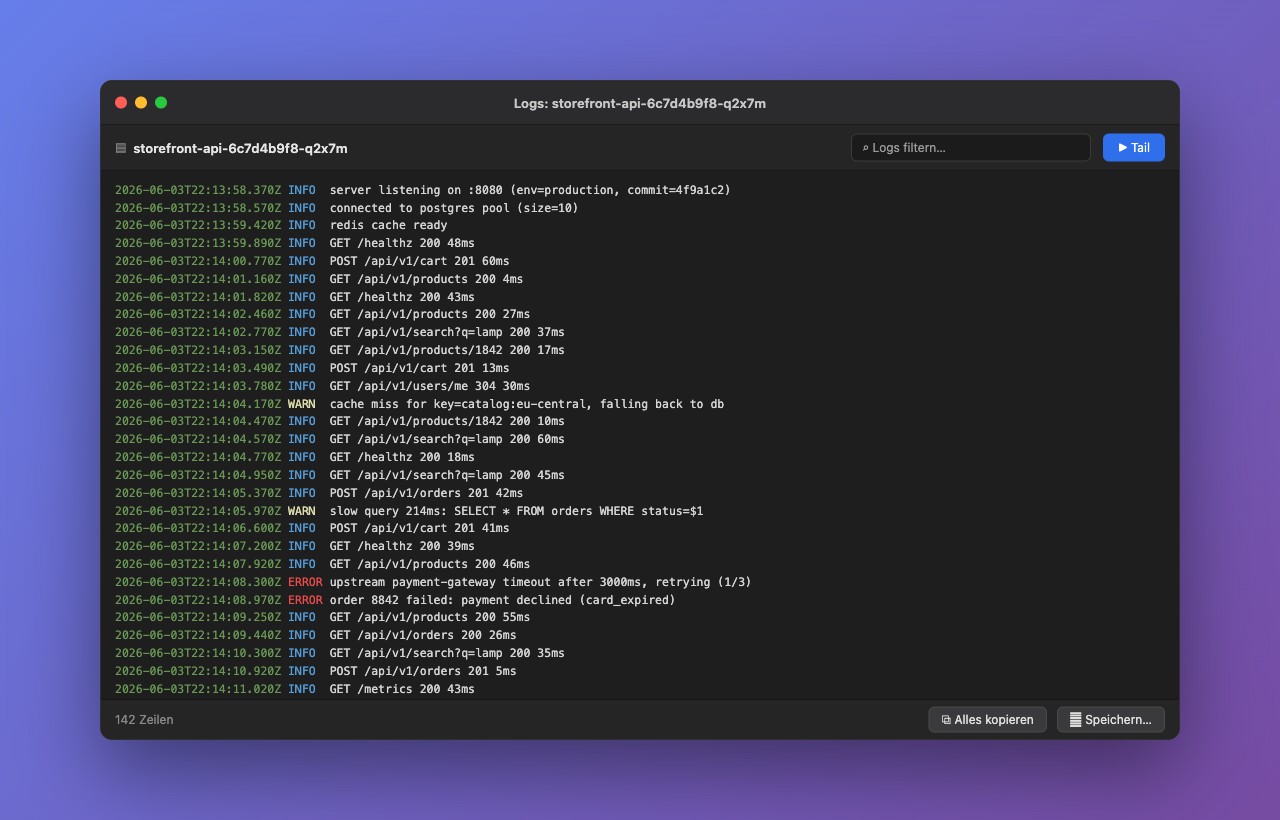This screenshot has height=820, width=1280.
Task: Select 'upstream payment-gateway timeout' error line
Action: click(640, 582)
